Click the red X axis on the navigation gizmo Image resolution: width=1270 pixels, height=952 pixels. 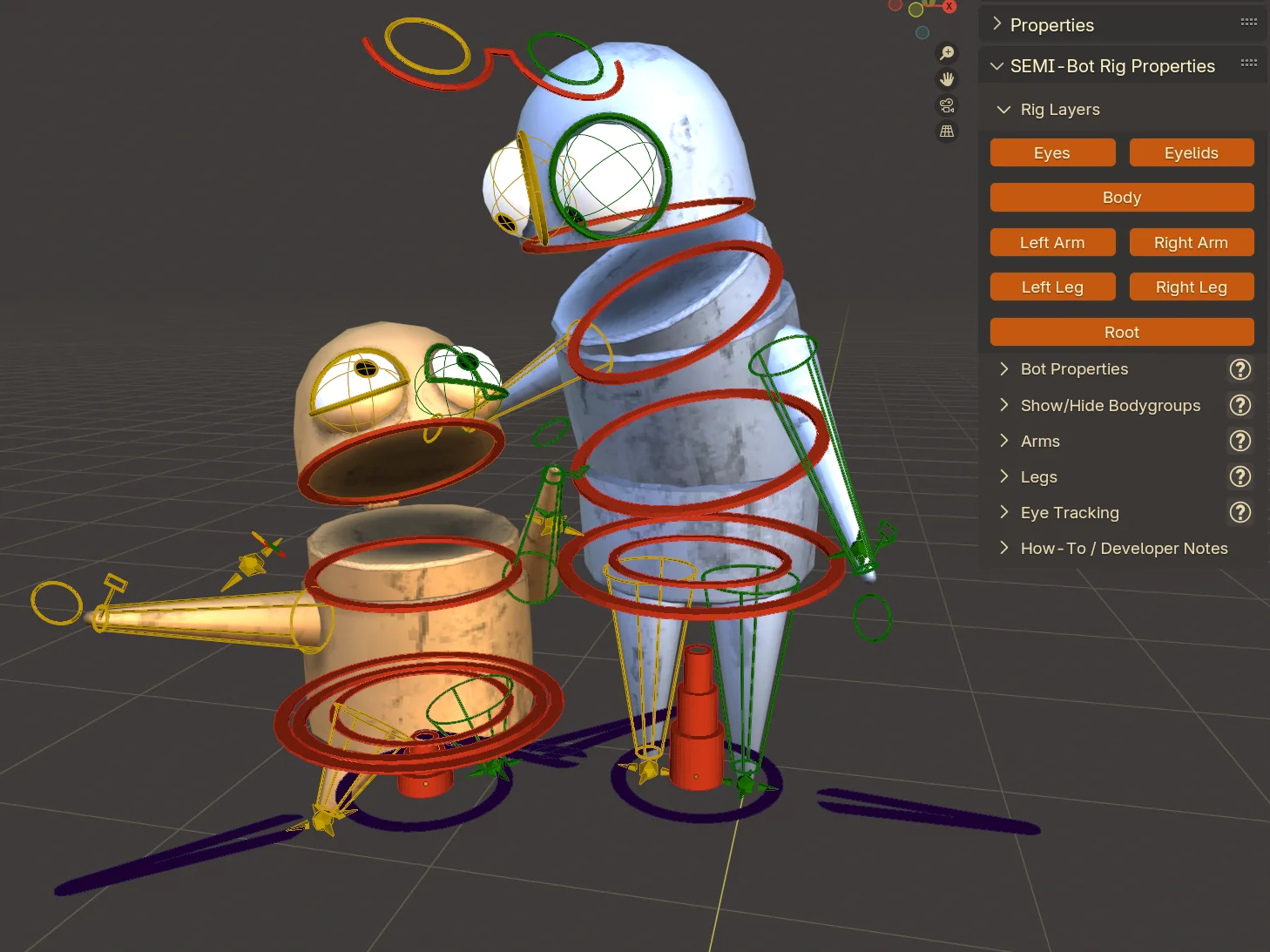[949, 6]
